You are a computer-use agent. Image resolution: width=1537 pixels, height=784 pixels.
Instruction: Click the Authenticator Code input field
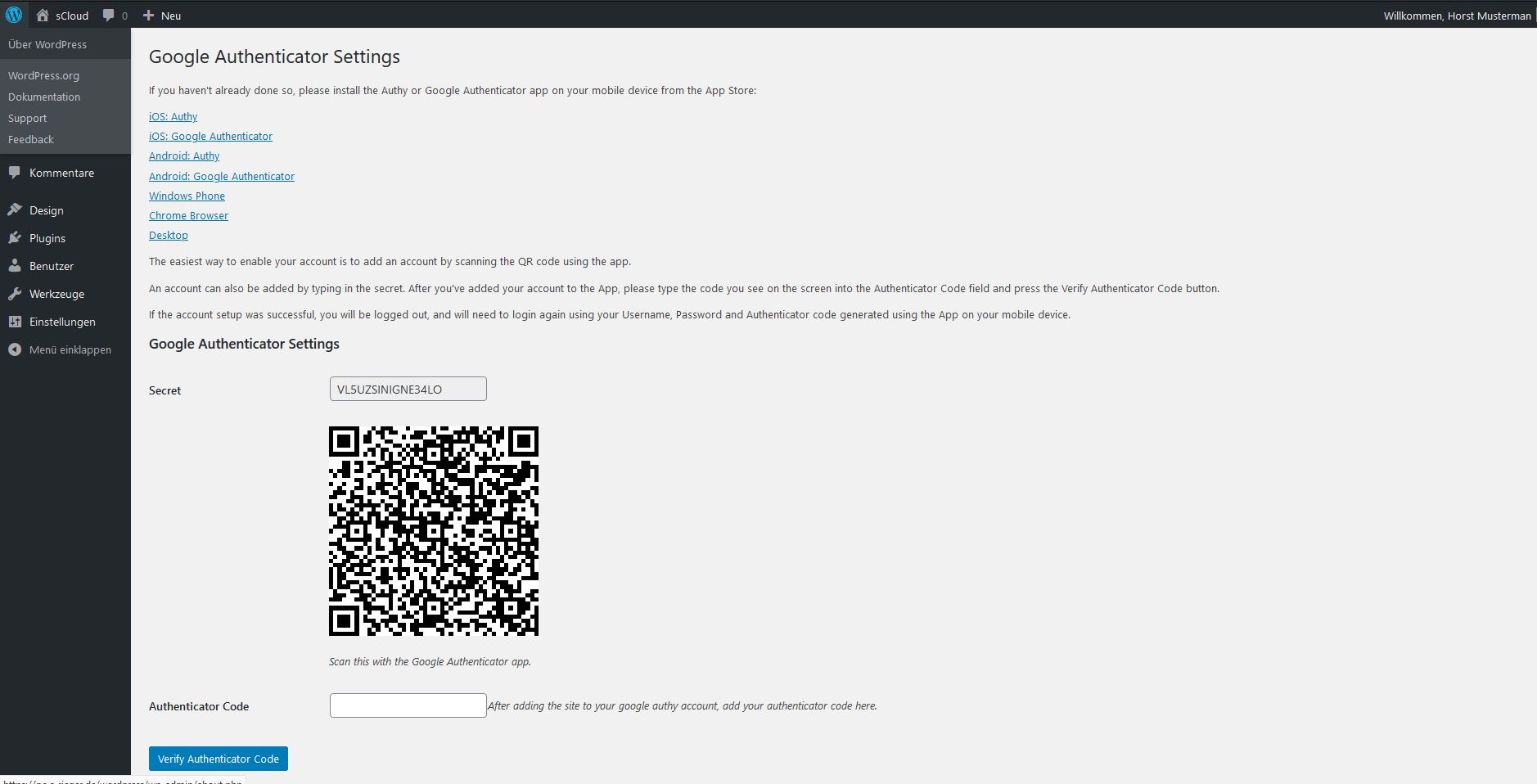(x=408, y=705)
